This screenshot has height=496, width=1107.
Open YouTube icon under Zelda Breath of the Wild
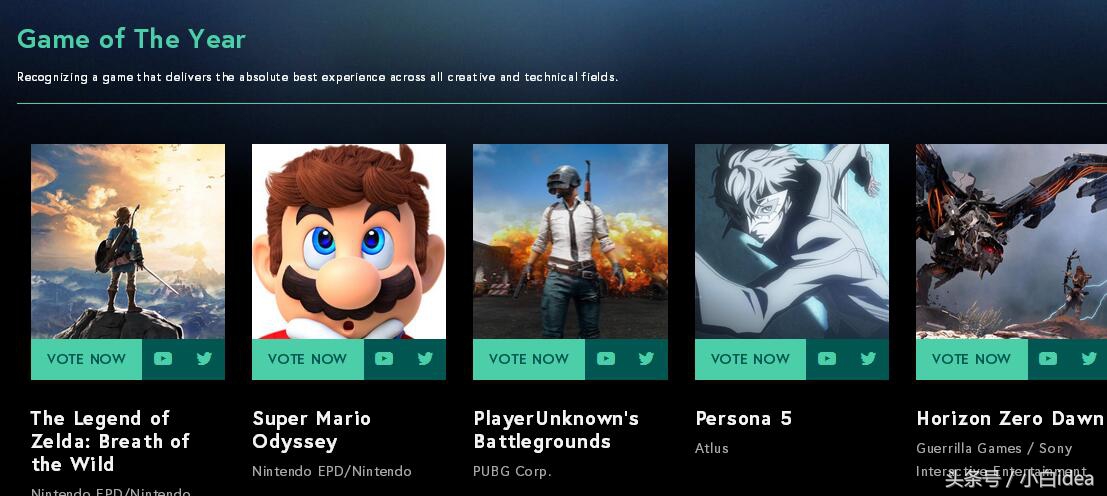click(x=163, y=359)
